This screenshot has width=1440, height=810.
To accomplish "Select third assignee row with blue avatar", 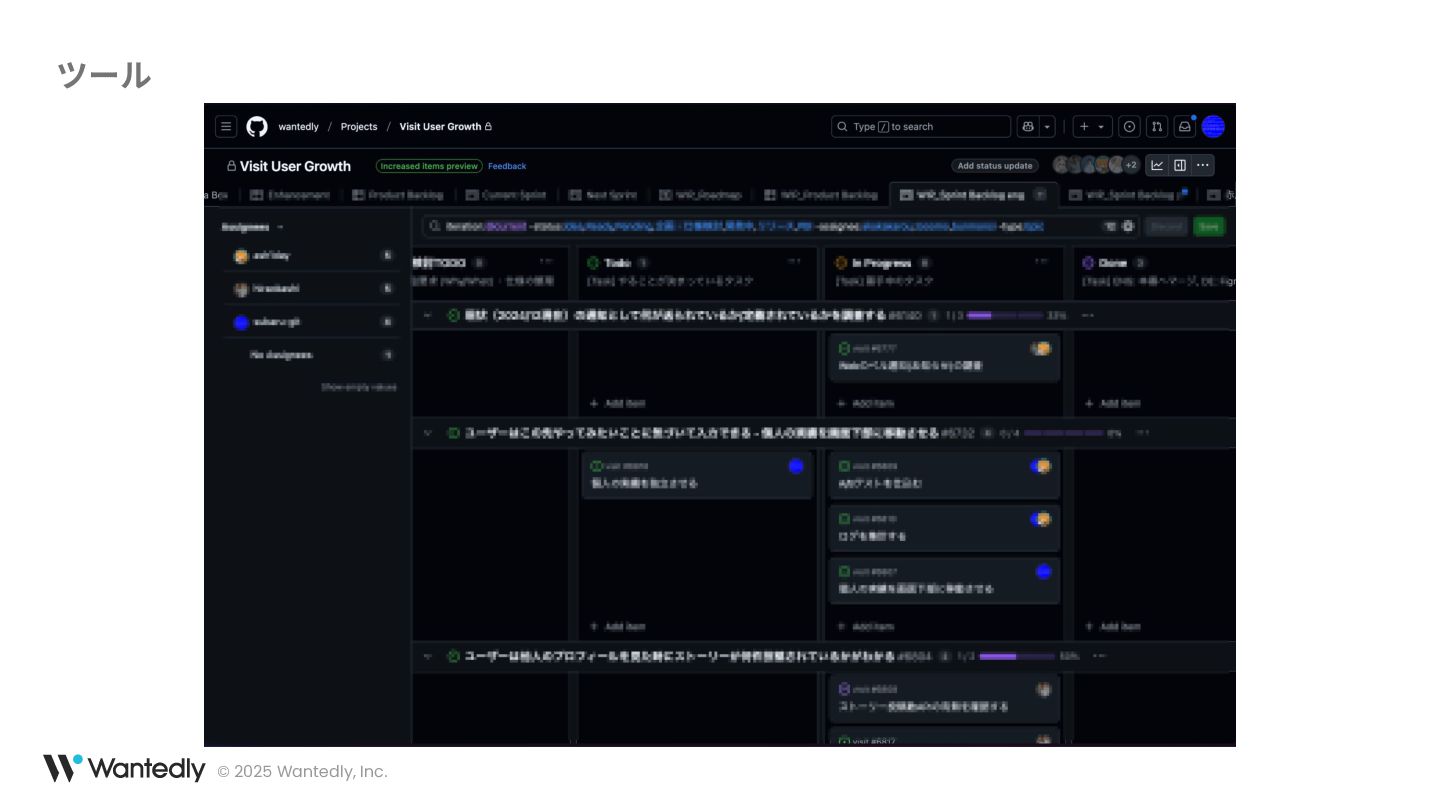I will pos(312,322).
